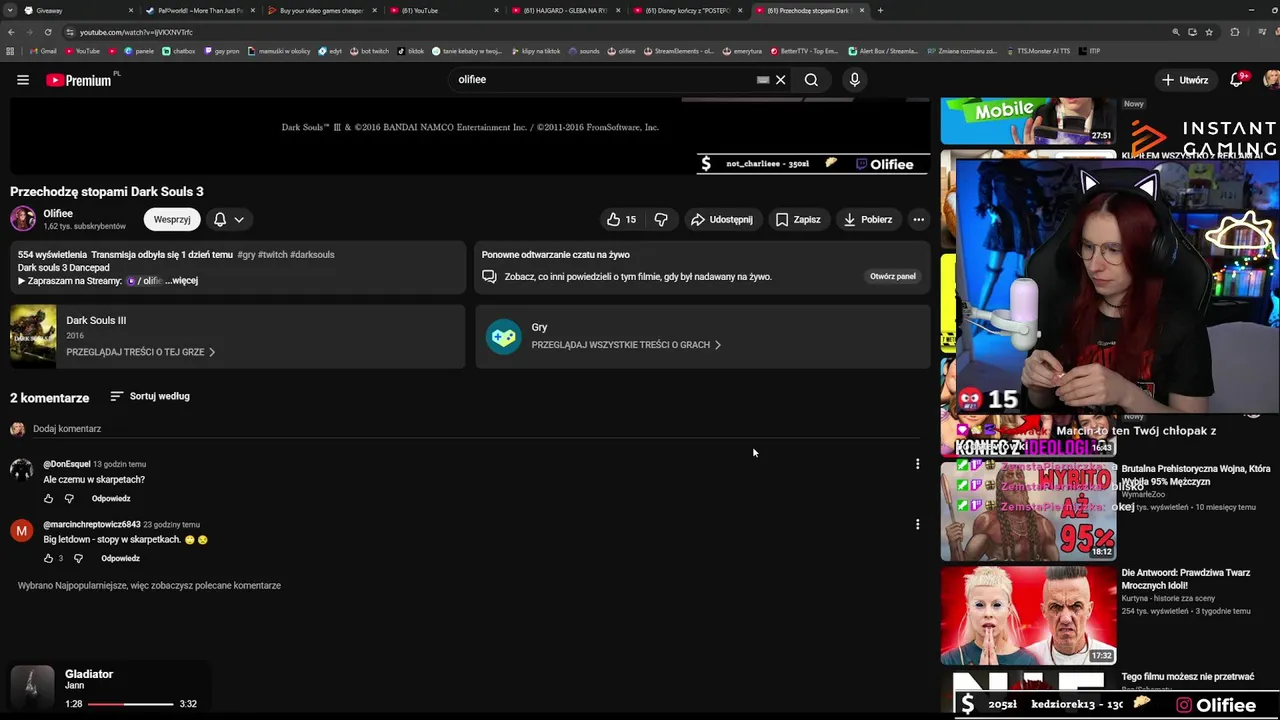This screenshot has width=1280, height=720.
Task: Like the marcinchreptowicz6843 comment
Action: 48,558
